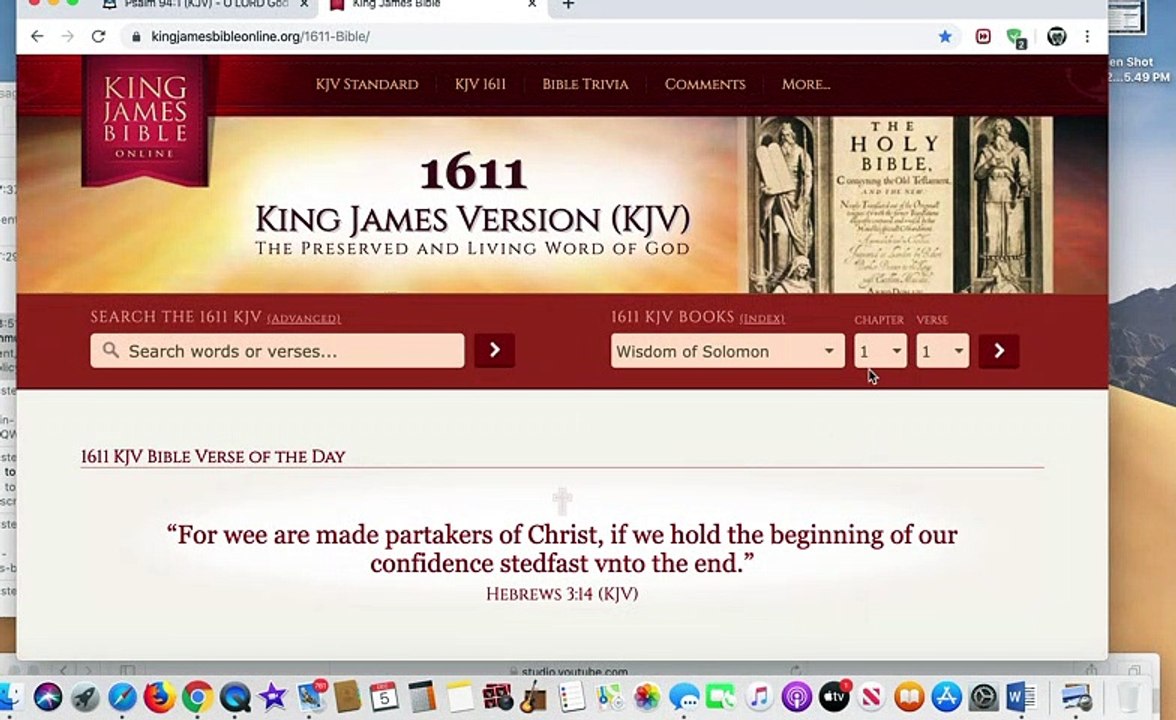Click the verse of the day quote text

pos(562,549)
